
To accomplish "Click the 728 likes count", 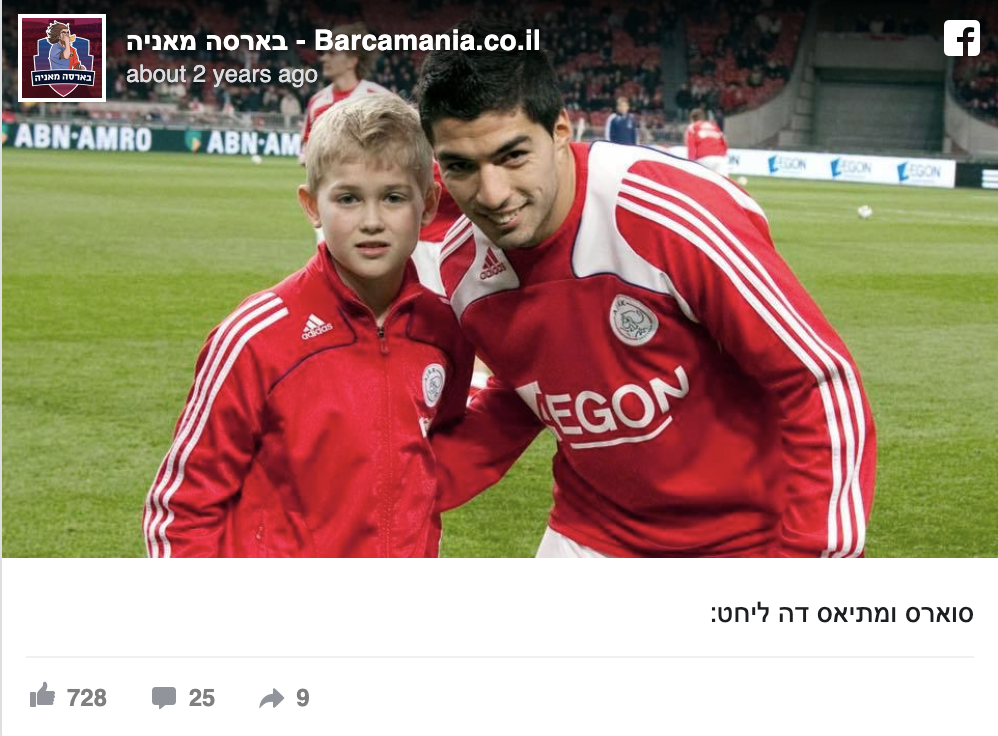I will click(x=87, y=698).
